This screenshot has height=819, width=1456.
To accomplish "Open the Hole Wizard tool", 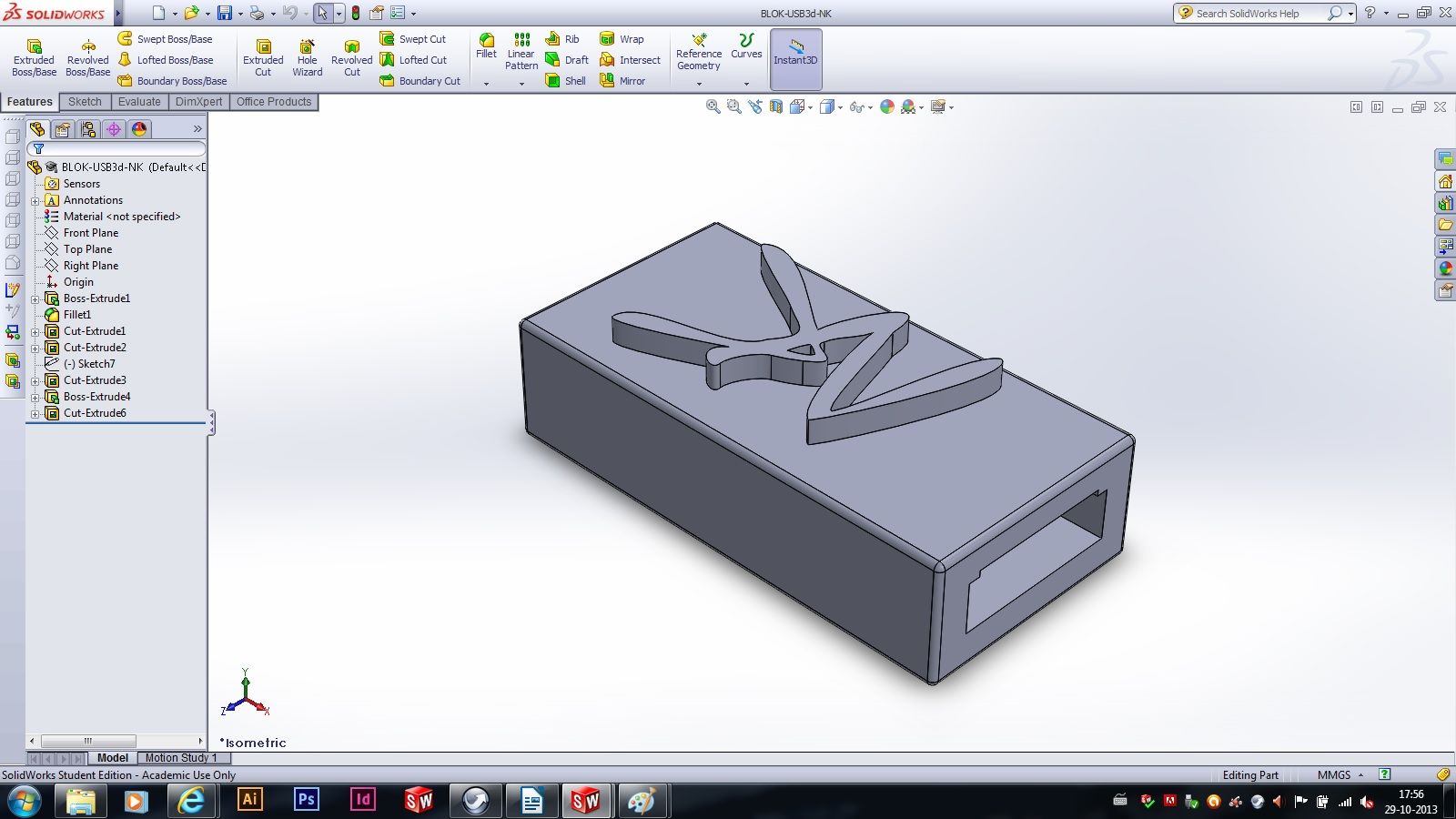I will [308, 55].
